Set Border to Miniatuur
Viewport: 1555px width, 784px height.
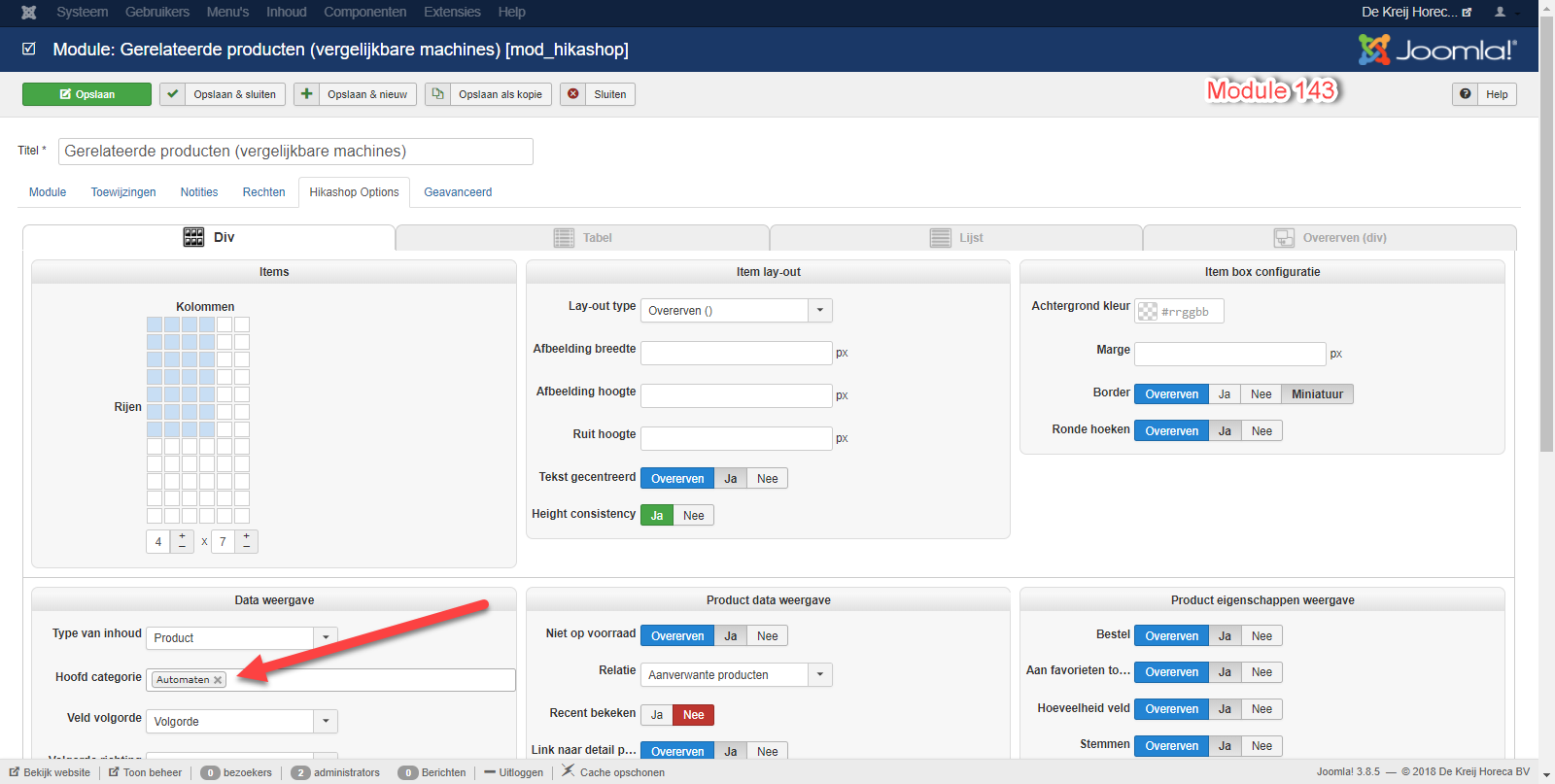(x=1317, y=394)
